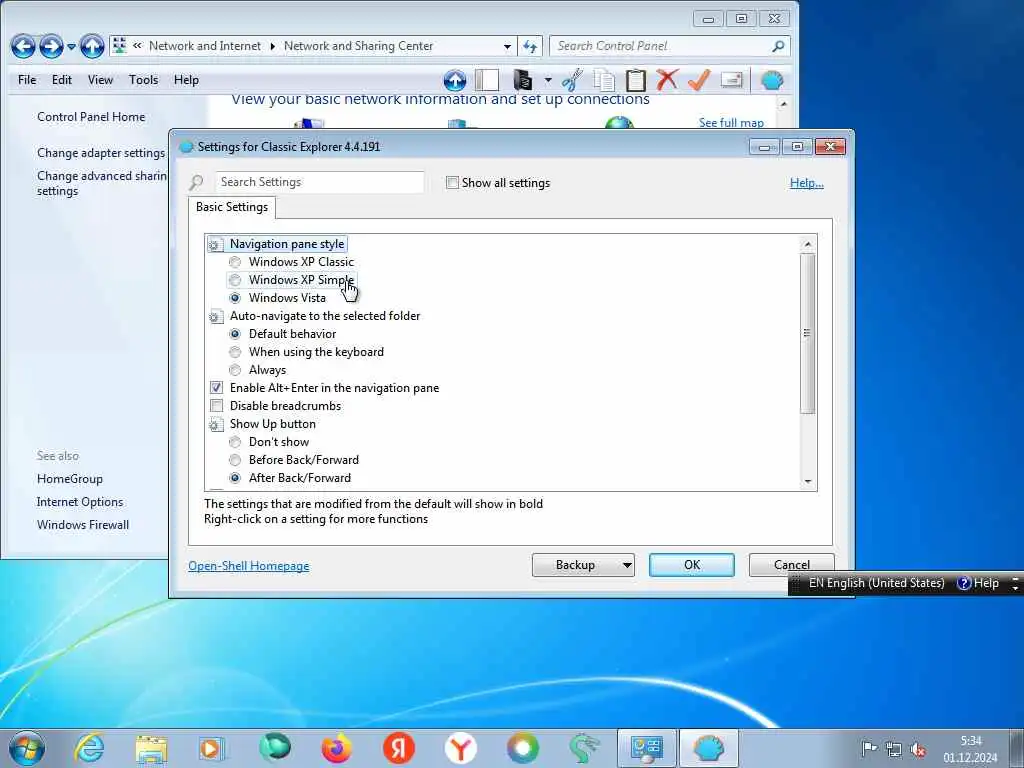Open the View menu

[100, 80]
